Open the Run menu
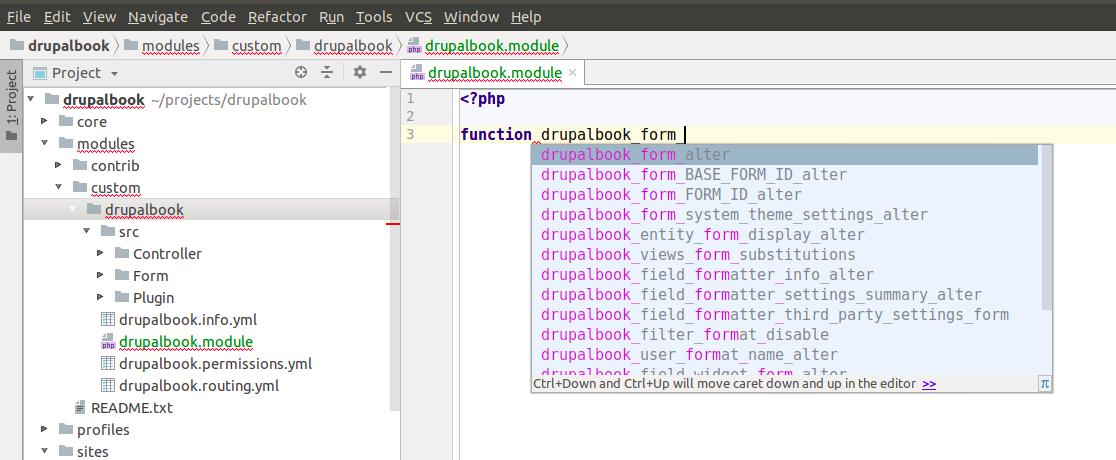The image size is (1116, 460). (x=332, y=16)
